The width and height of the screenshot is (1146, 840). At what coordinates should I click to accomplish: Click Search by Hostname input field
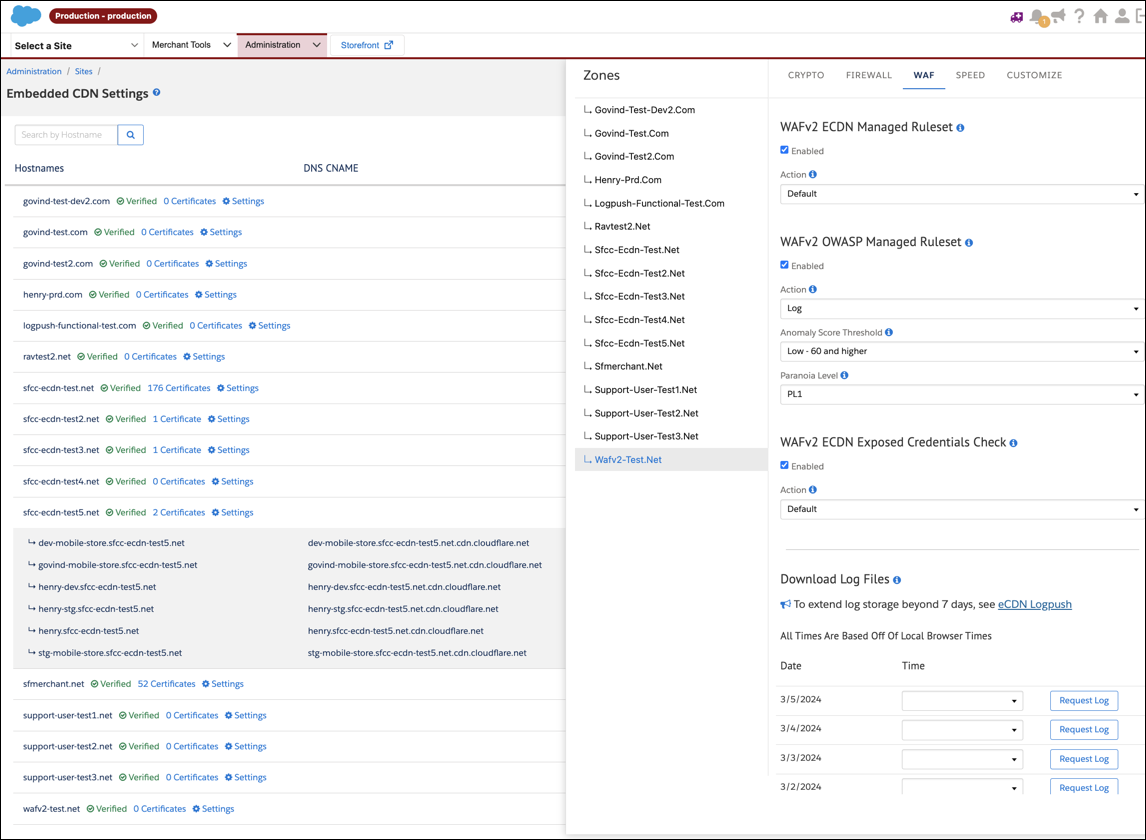(x=66, y=135)
